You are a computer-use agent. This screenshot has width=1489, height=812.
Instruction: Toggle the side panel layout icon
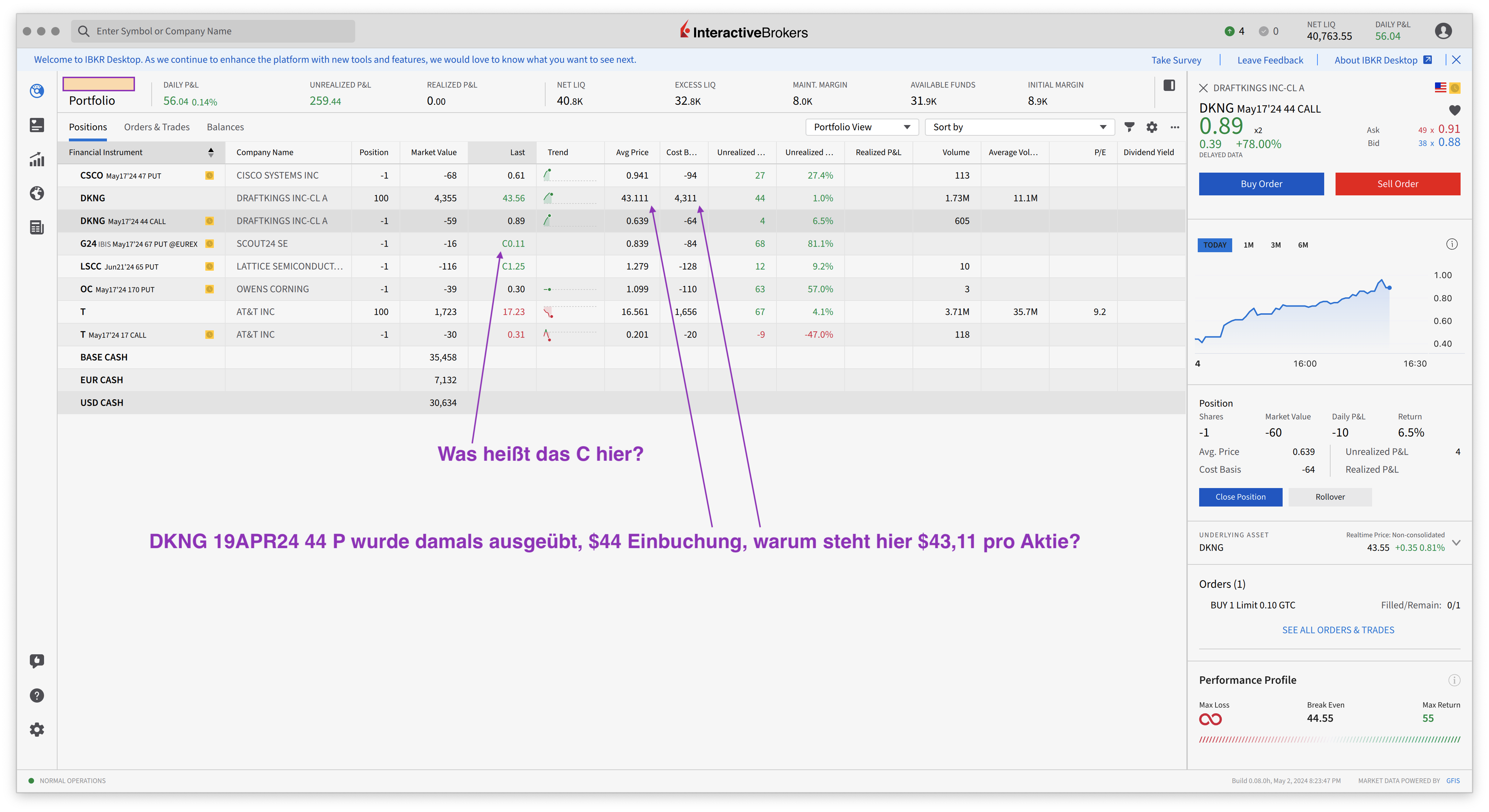(x=1169, y=86)
